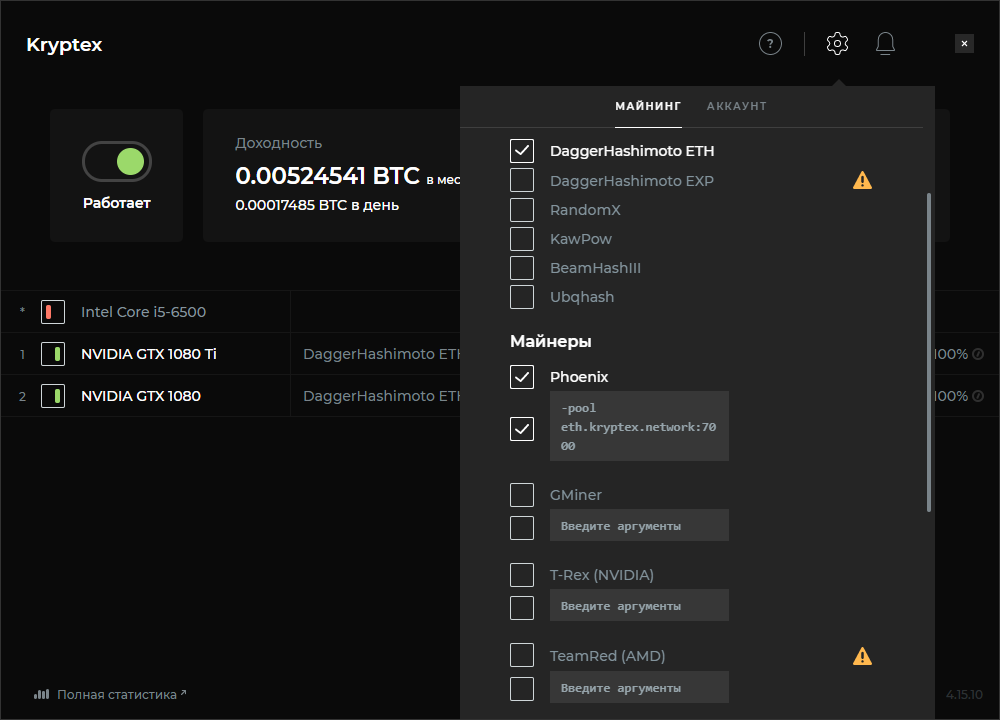Viewport: 1000px width, 720px height.
Task: Select the NVIDIA GTX 1080 Ti row name
Action: pyautogui.click(x=149, y=354)
